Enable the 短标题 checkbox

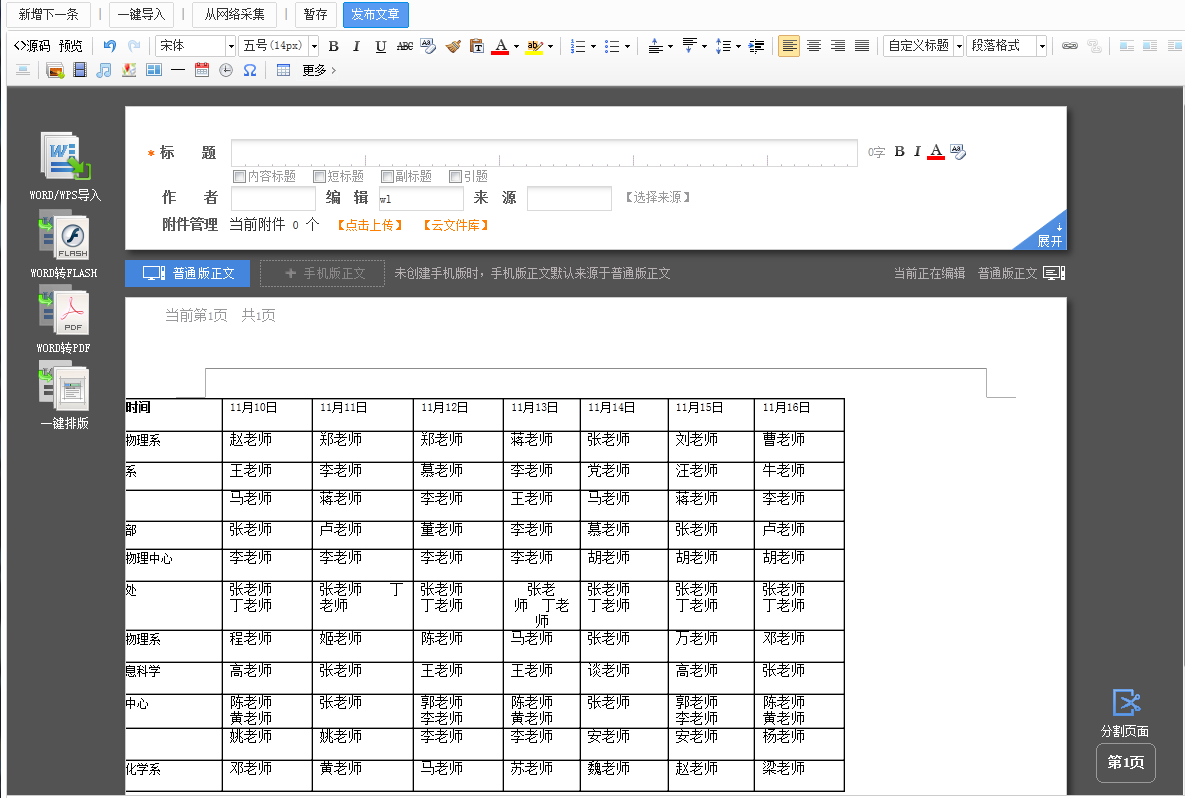(320, 177)
